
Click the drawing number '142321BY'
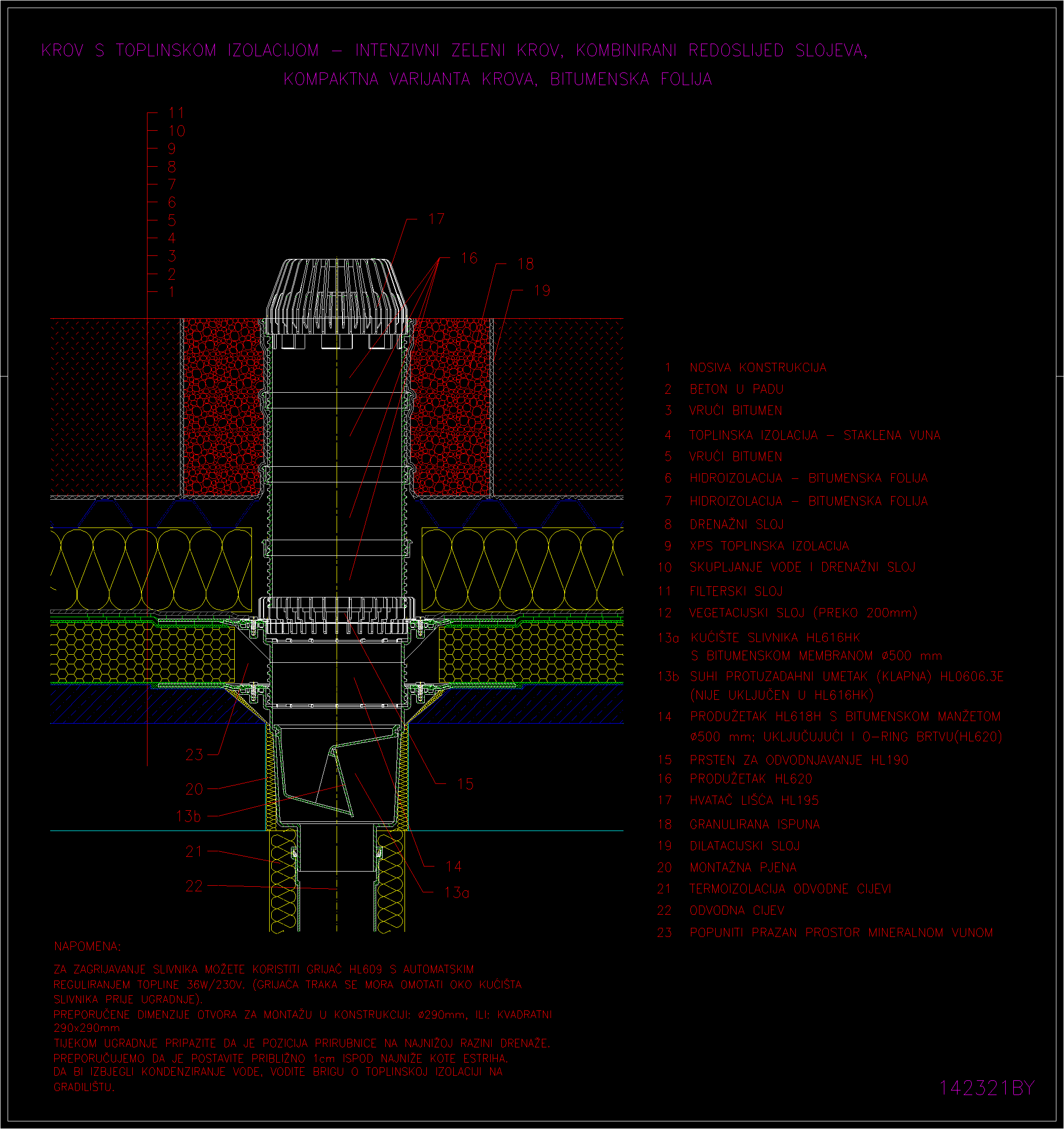[x=987, y=1087]
